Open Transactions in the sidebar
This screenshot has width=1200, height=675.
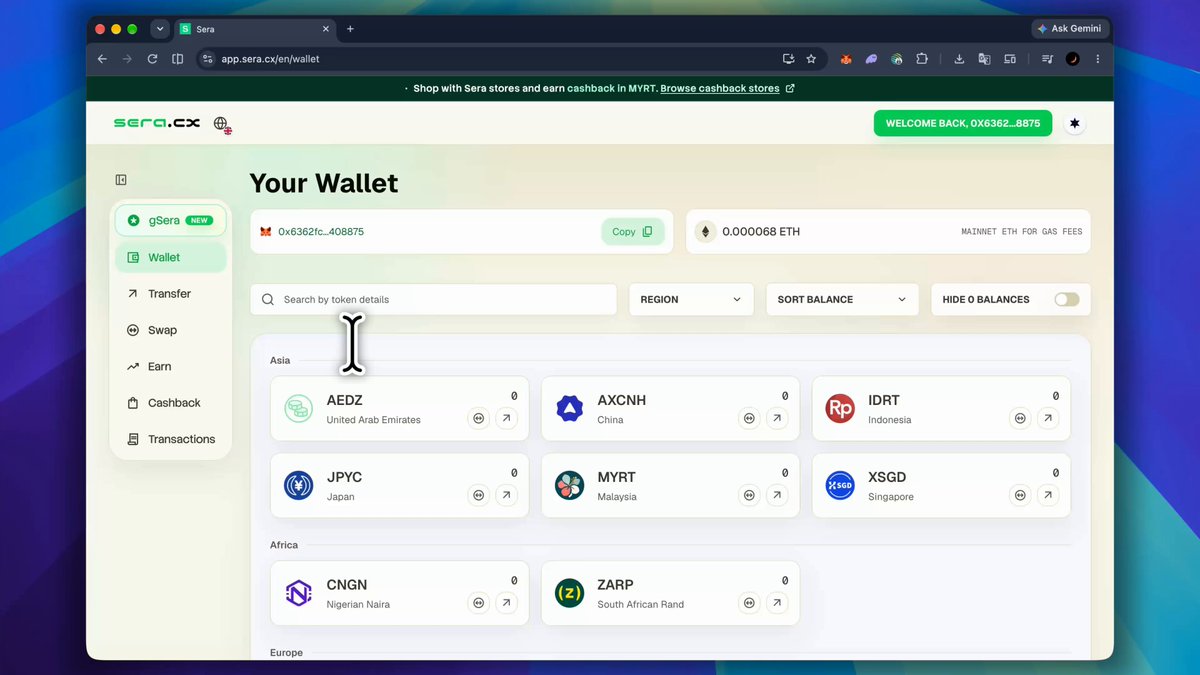click(x=171, y=439)
